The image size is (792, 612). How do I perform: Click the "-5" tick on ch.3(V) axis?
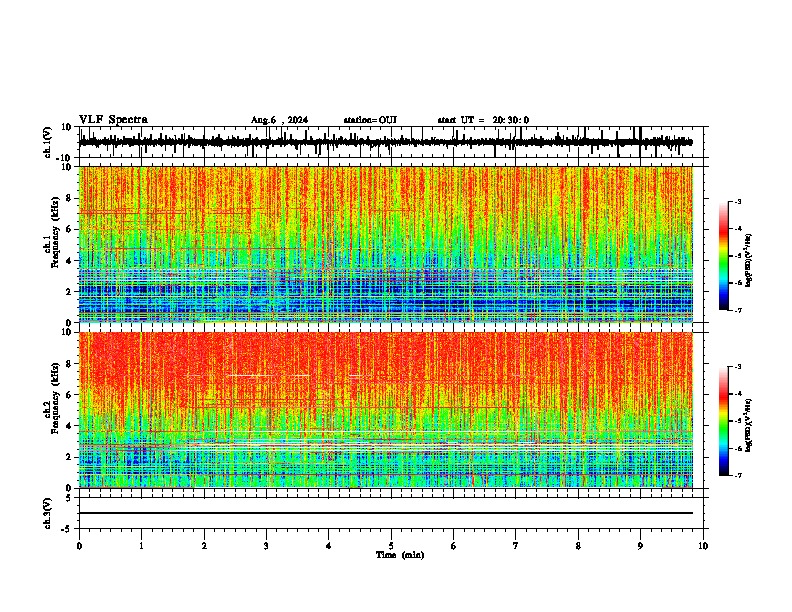click(67, 529)
